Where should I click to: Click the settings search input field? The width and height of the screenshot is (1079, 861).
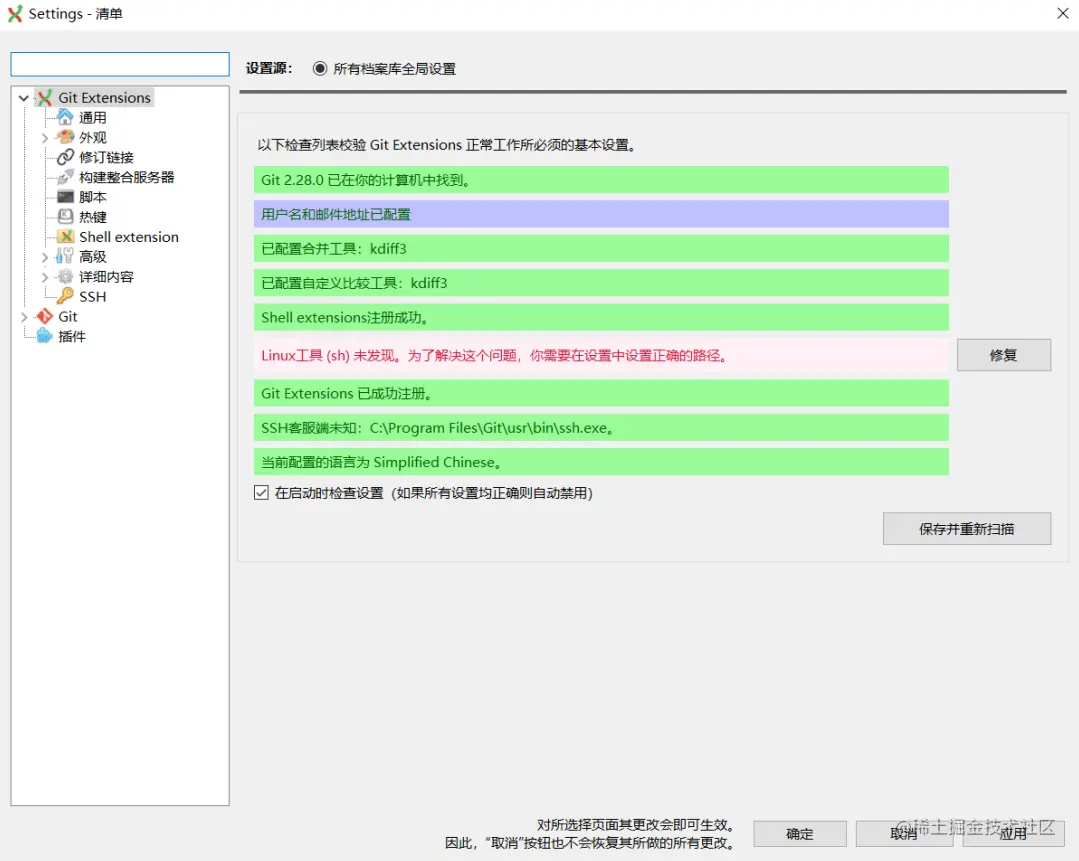120,64
